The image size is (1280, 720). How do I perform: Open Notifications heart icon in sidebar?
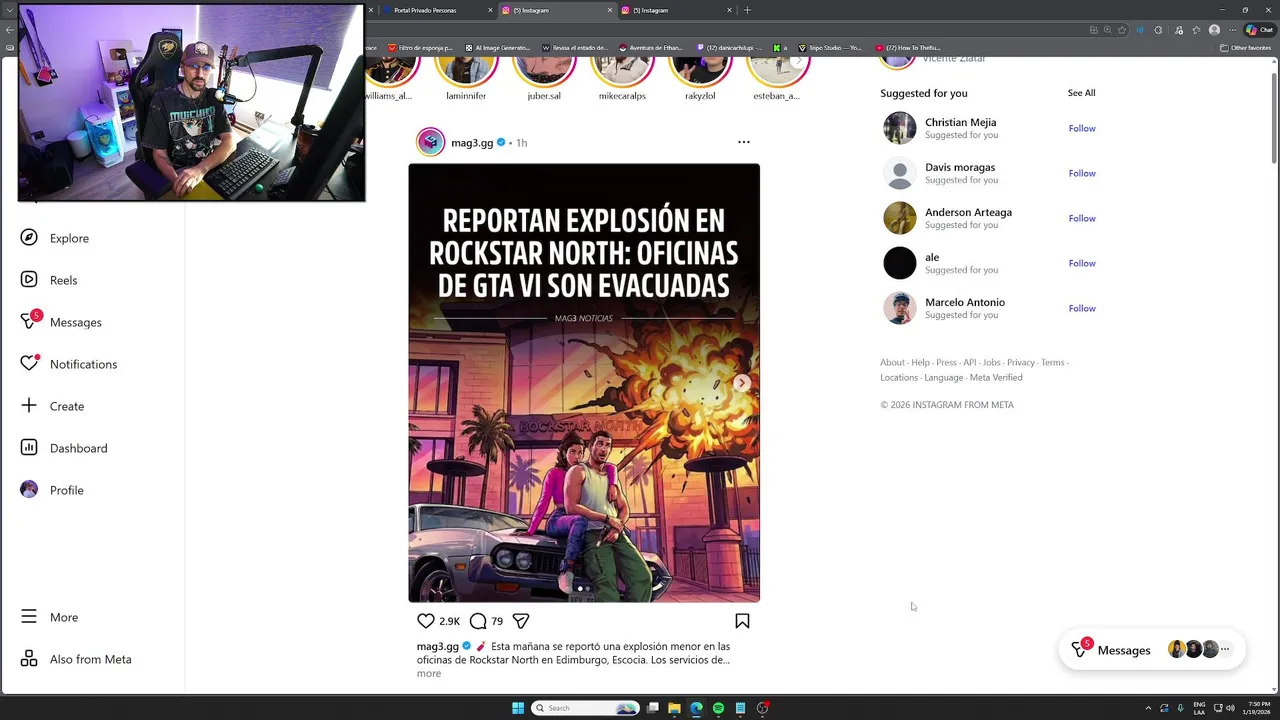coord(29,364)
